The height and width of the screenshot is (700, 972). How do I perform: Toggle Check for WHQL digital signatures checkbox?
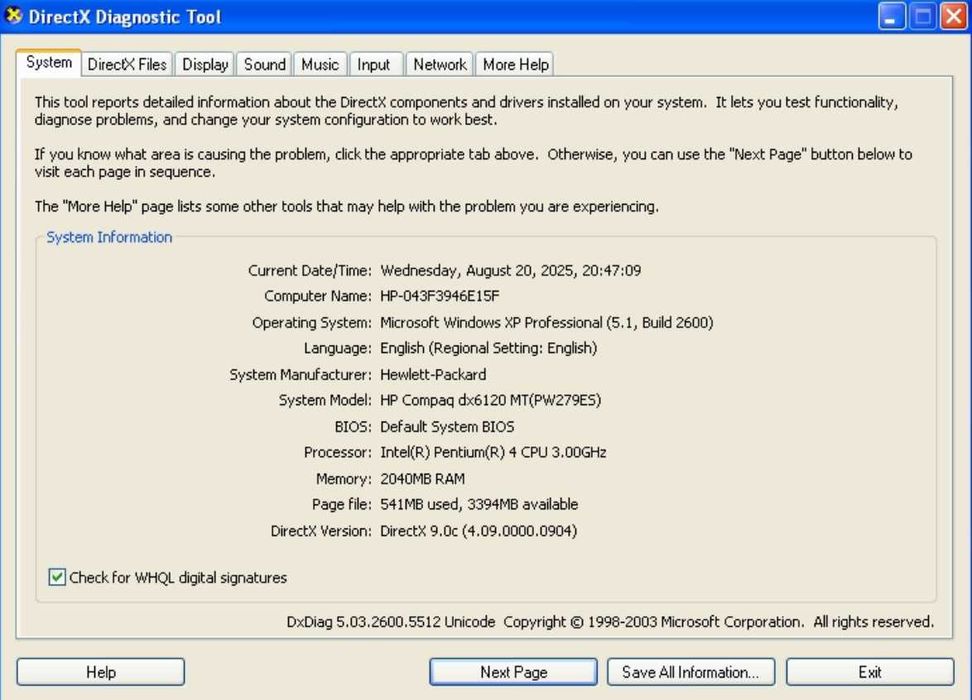click(x=56, y=577)
